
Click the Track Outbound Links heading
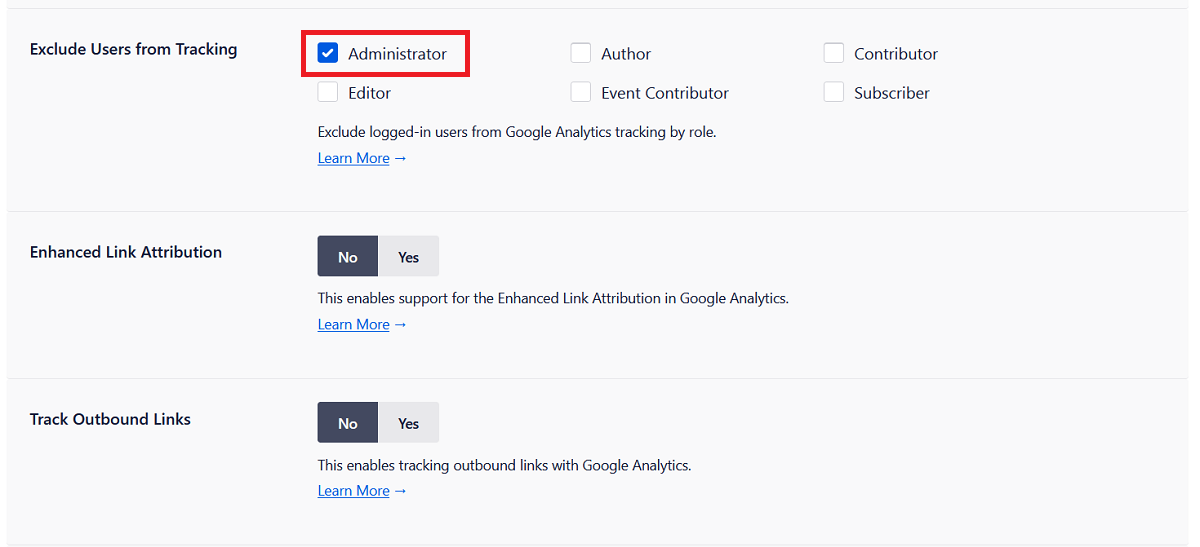click(x=110, y=419)
